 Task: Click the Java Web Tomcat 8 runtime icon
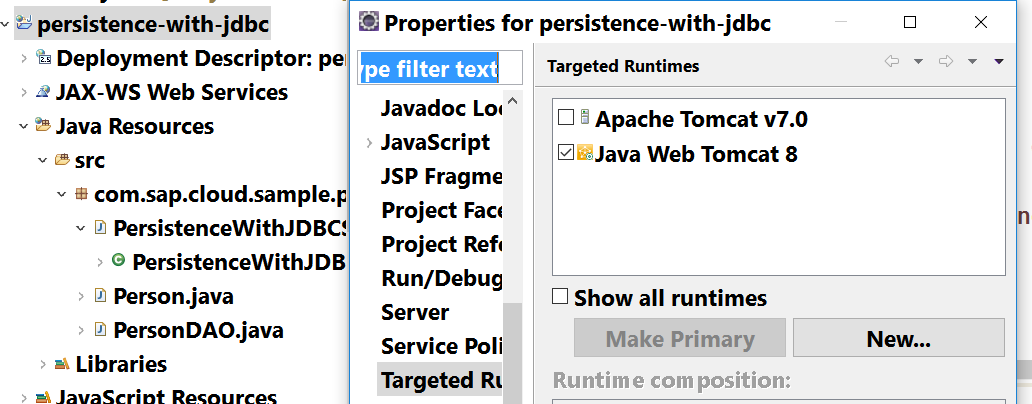585,153
